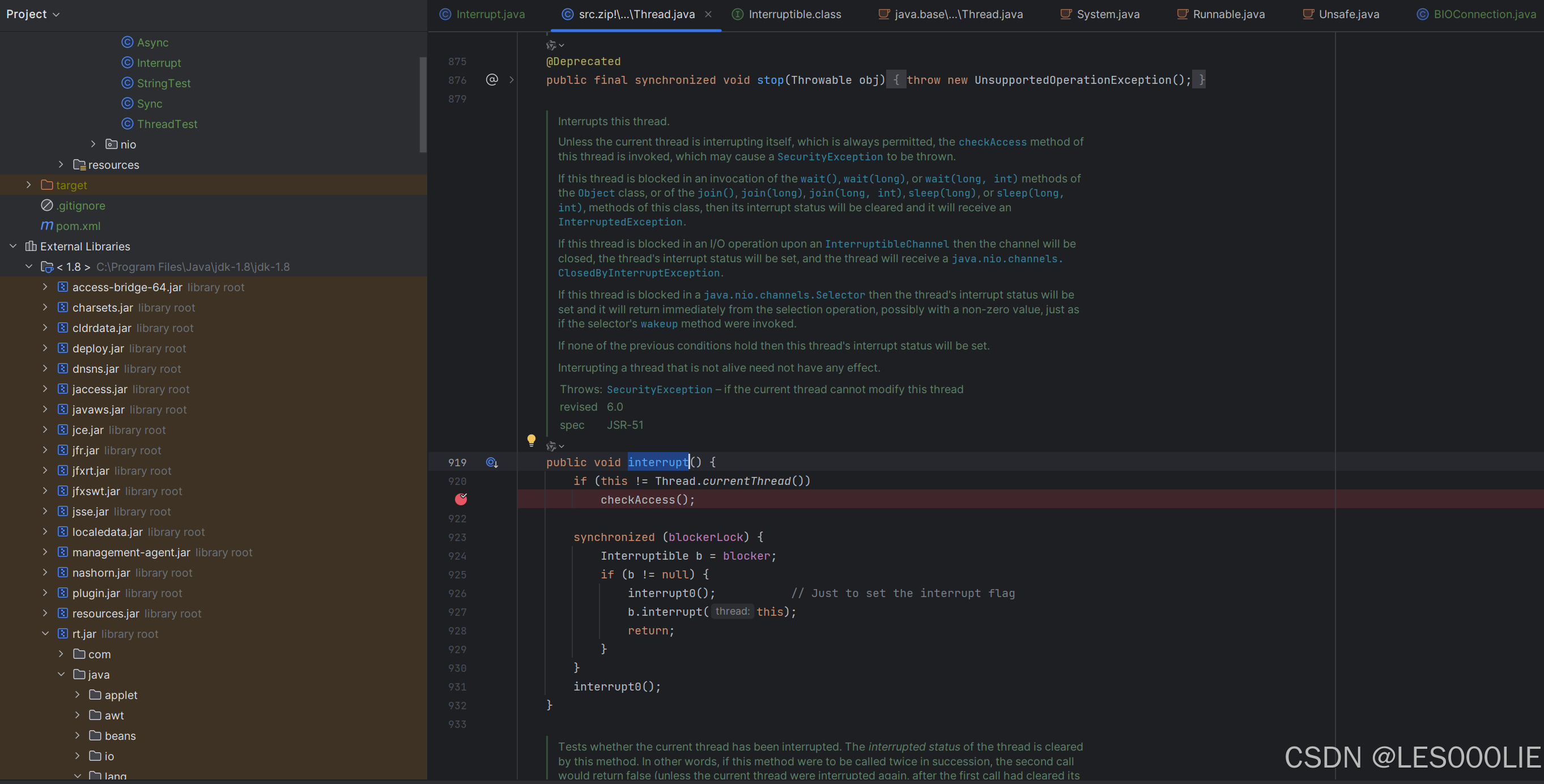
Task: Open the Interrupt class in project tree
Action: 158,63
